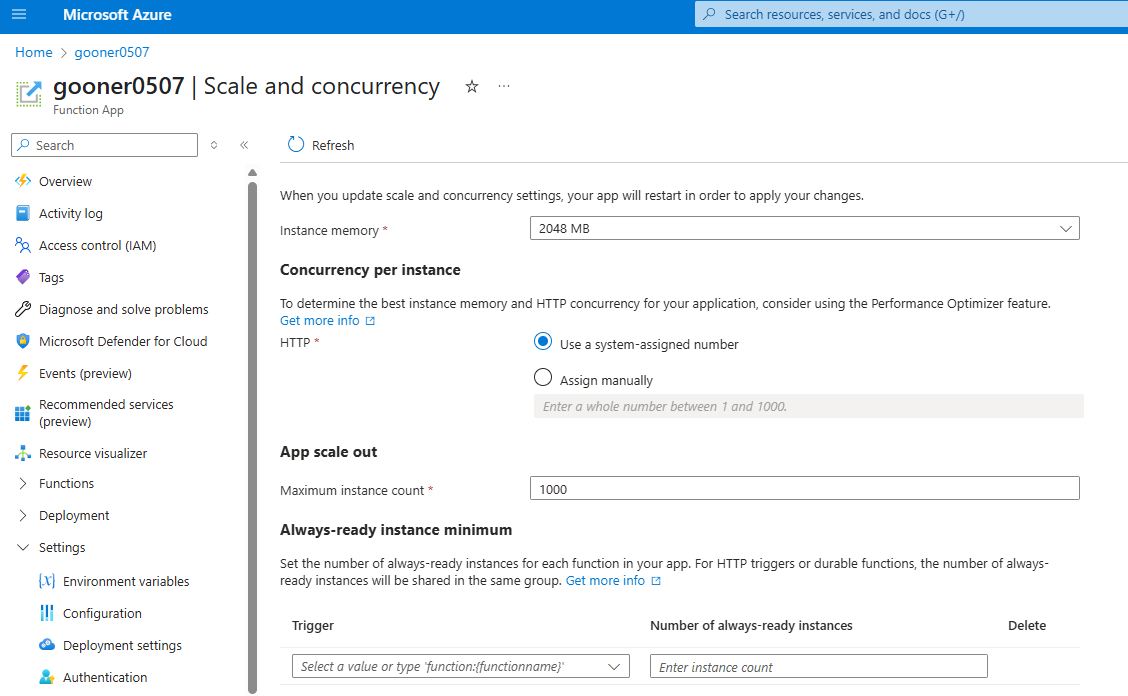Focus the global search resources field
The height and width of the screenshot is (696, 1128).
click(911, 14)
